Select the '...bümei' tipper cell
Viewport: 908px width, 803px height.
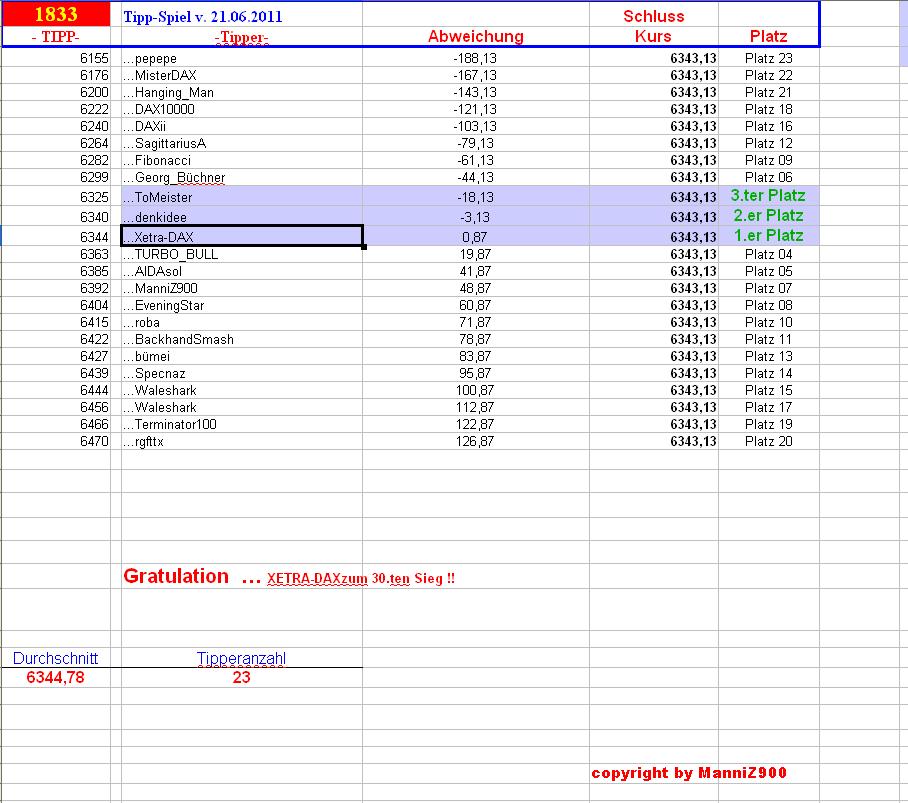(241, 356)
